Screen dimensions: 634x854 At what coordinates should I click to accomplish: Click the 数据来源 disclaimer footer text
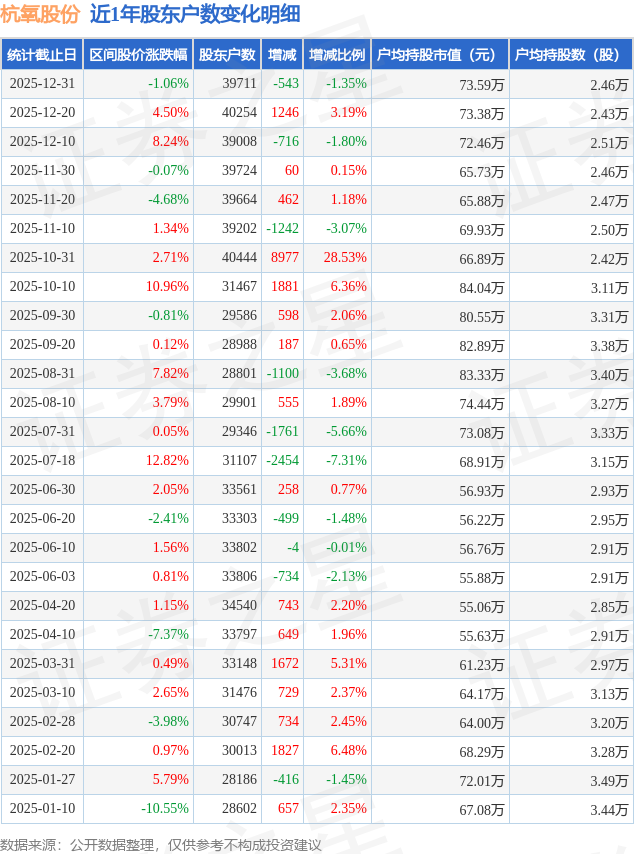tap(161, 845)
